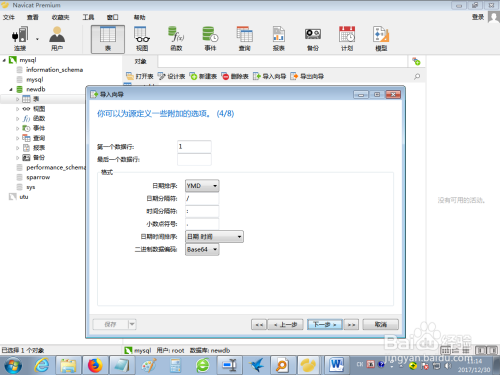
Task: Select the sys database in tree
Action: [x=31, y=187]
